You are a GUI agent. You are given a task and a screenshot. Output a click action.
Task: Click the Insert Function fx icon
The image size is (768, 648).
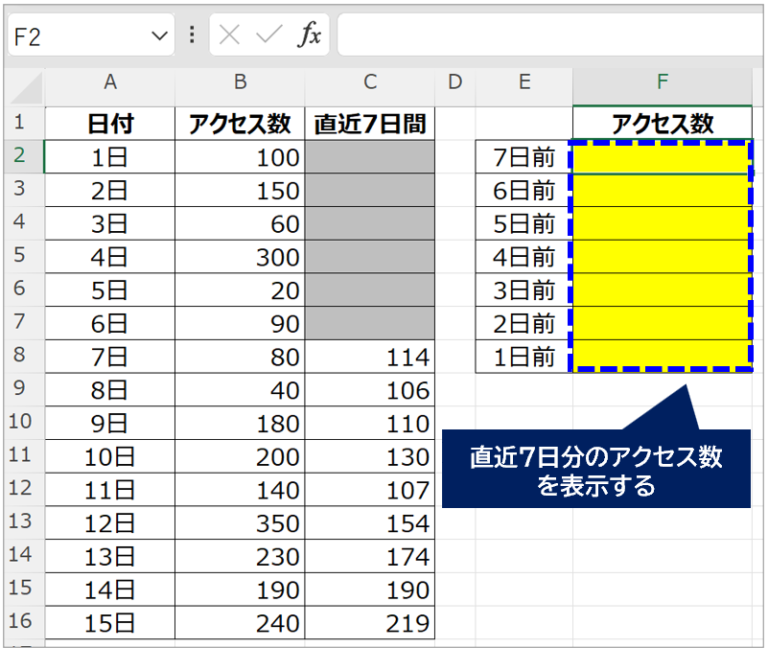tap(310, 36)
